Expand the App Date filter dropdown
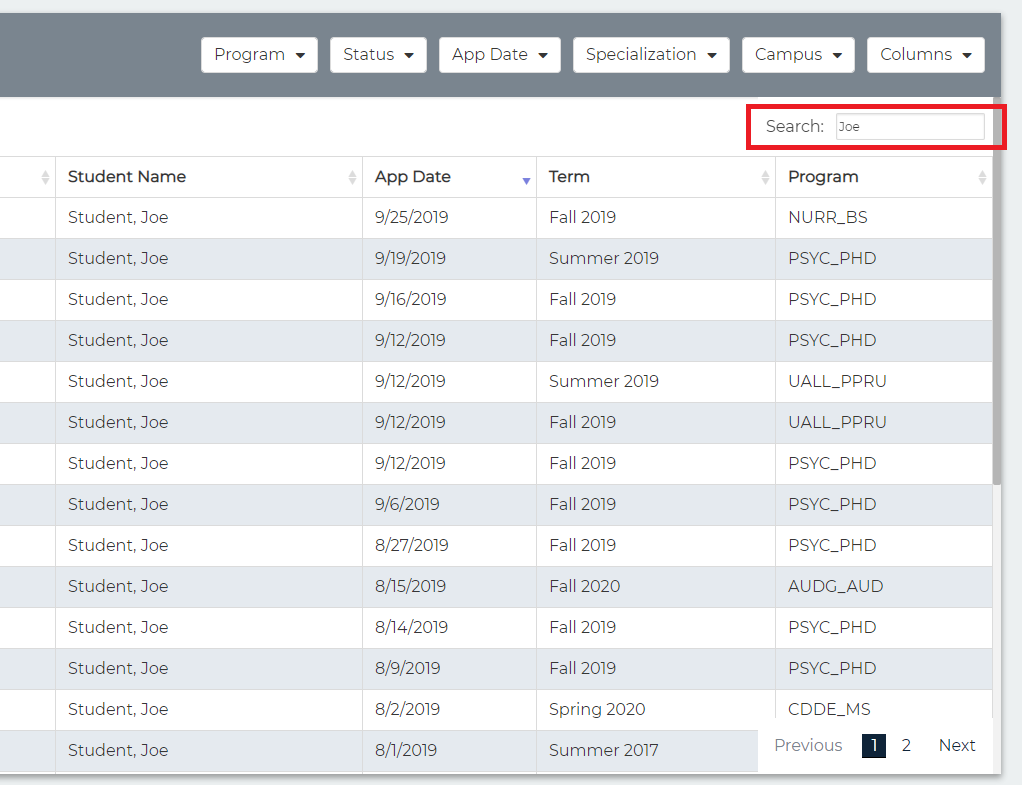This screenshot has width=1022, height=785. [x=499, y=55]
